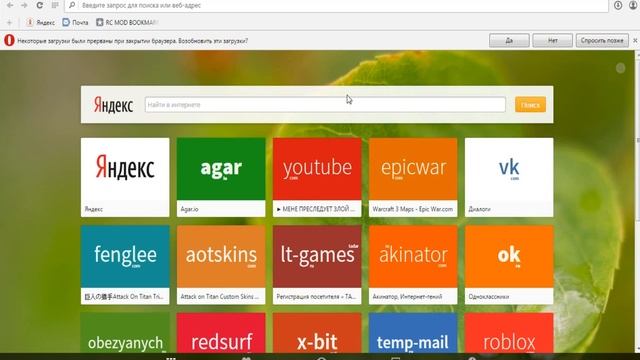640x360 pixels.
Task: Focus the address bar search field
Action: pos(337,5)
